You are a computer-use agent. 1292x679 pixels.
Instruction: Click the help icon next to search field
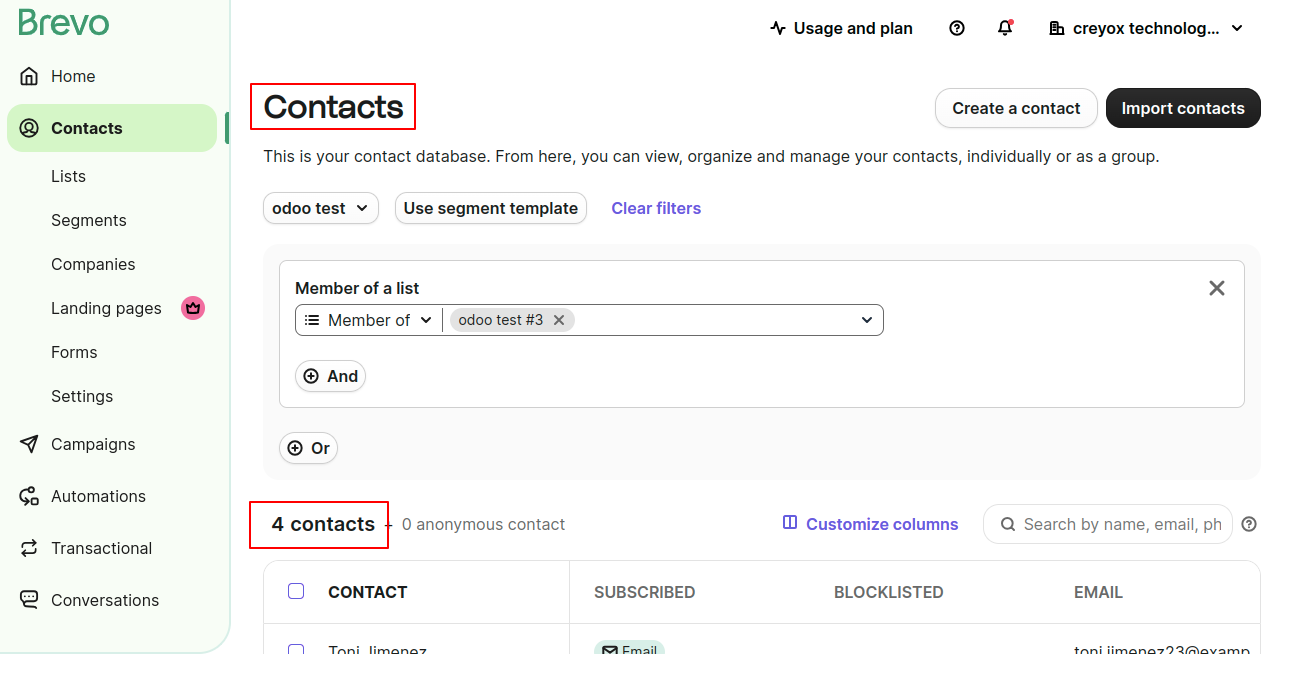(1249, 524)
